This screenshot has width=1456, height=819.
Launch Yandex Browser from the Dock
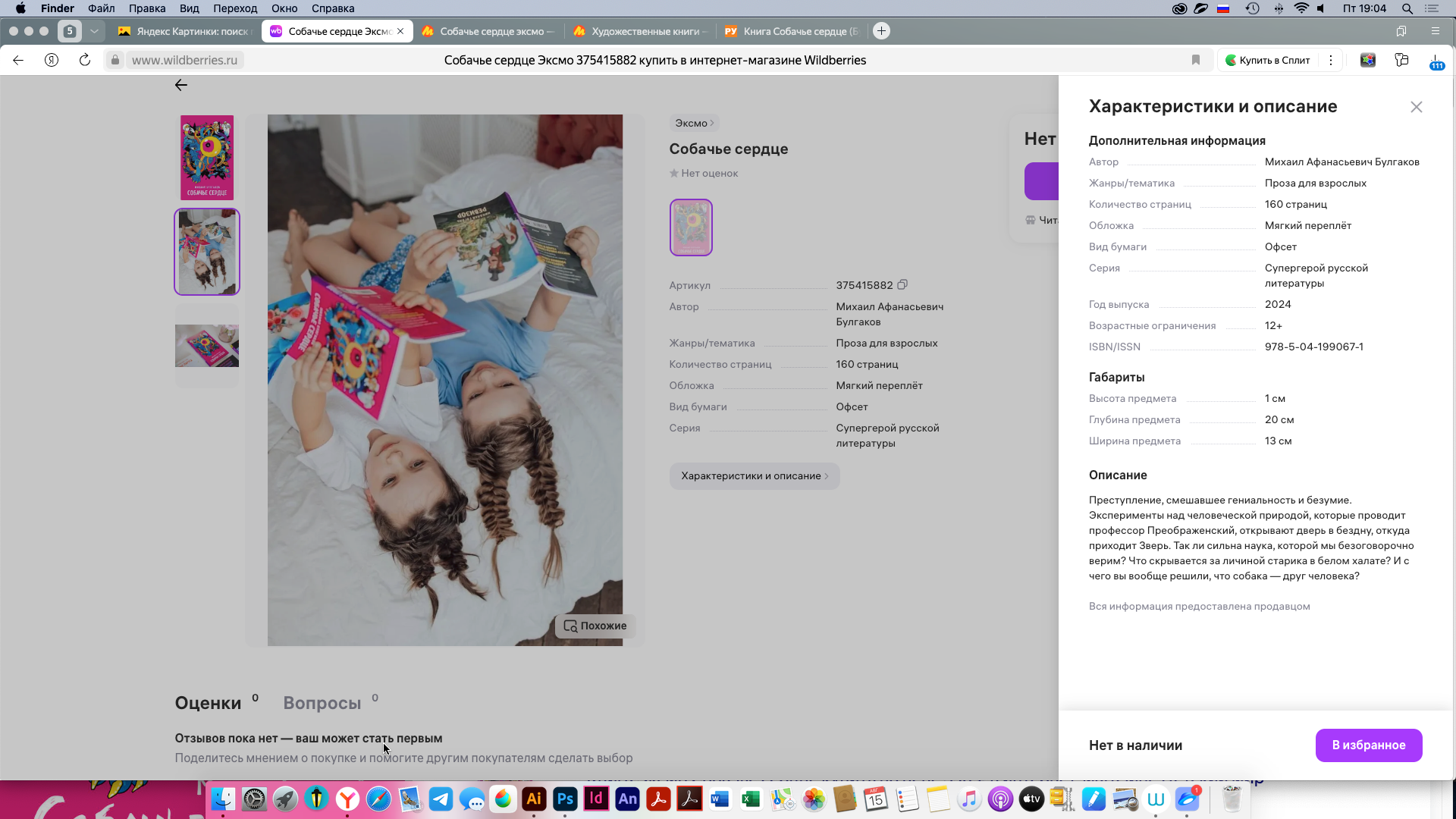click(x=347, y=799)
